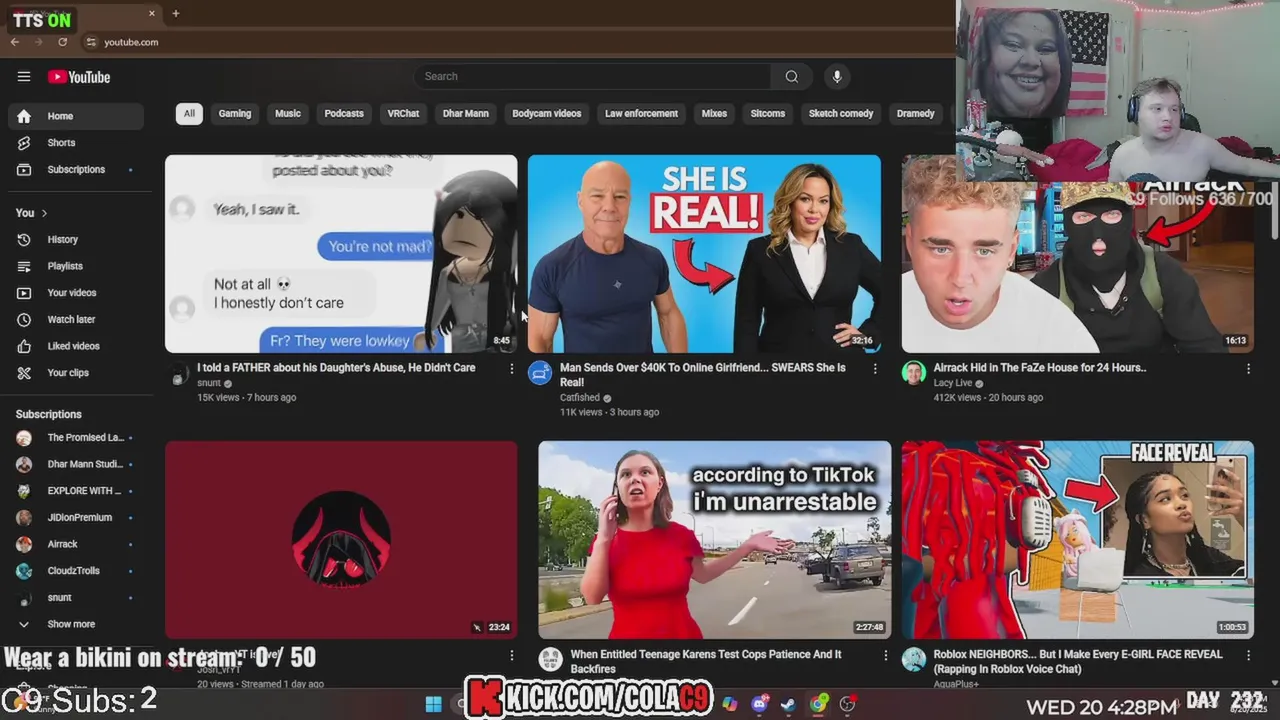Click the search magnifier button
This screenshot has width=1280, height=720.
click(791, 76)
